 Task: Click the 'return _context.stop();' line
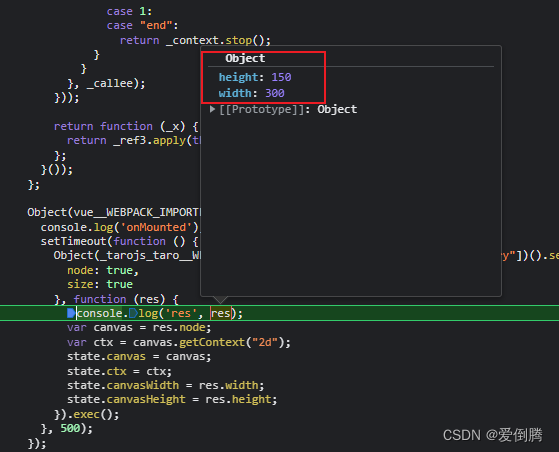tap(195, 40)
